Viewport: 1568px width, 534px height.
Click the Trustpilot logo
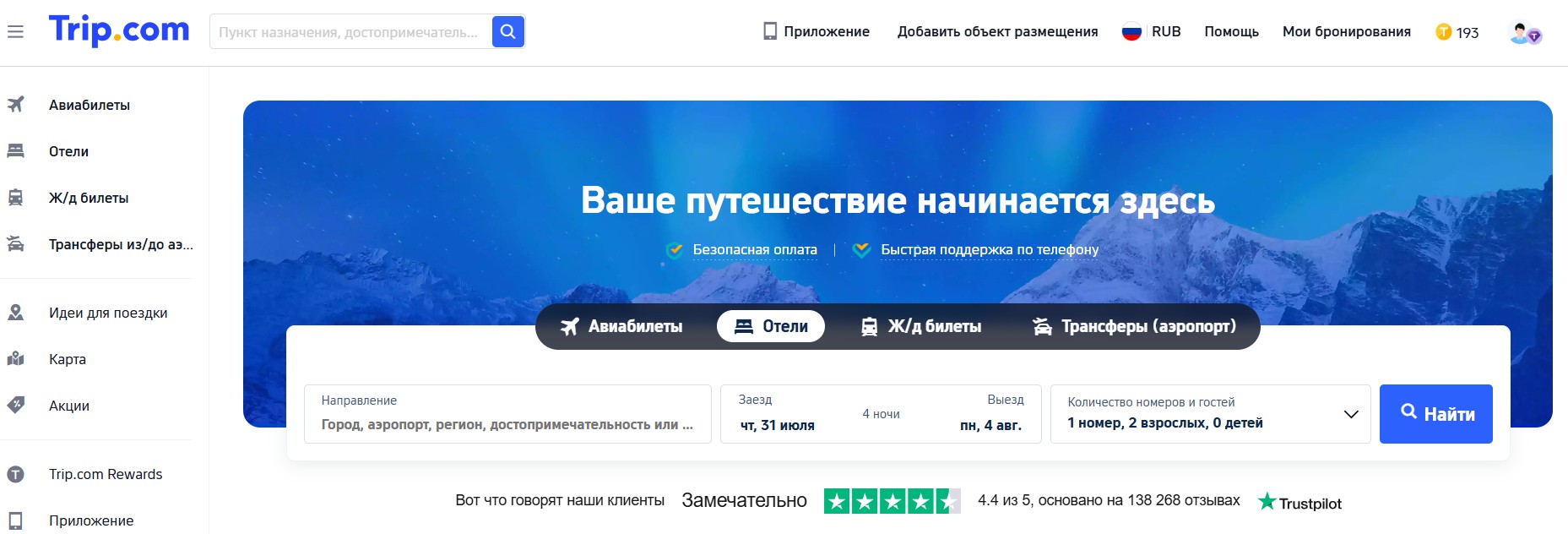click(1299, 502)
